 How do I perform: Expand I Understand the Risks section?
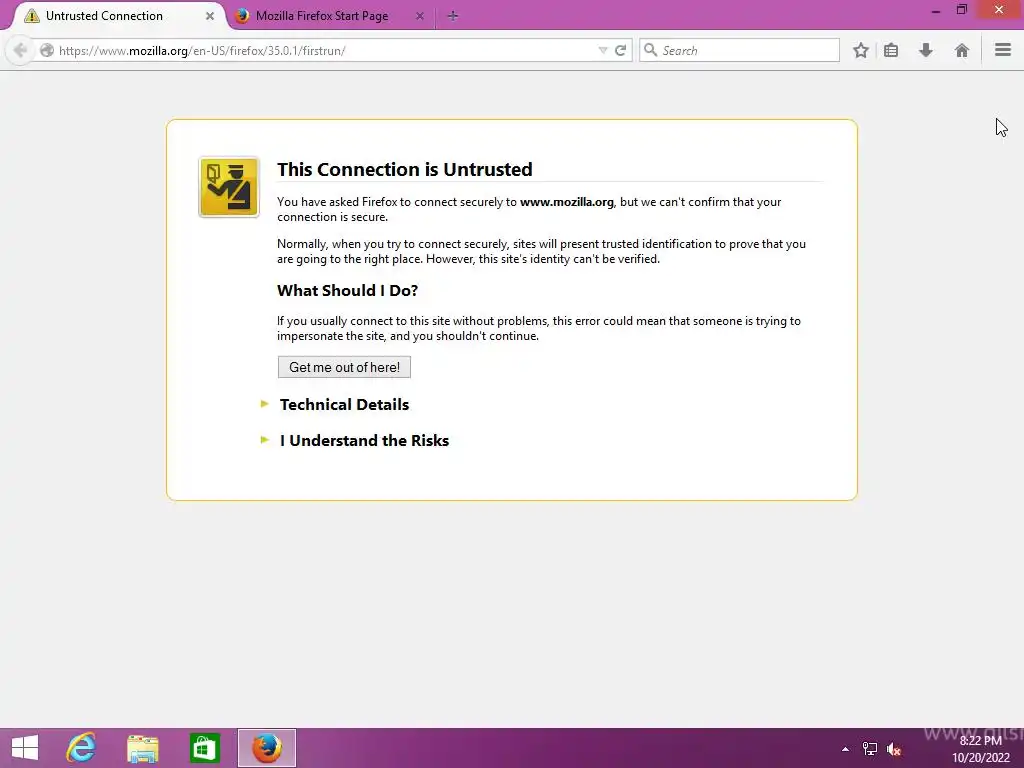(364, 440)
